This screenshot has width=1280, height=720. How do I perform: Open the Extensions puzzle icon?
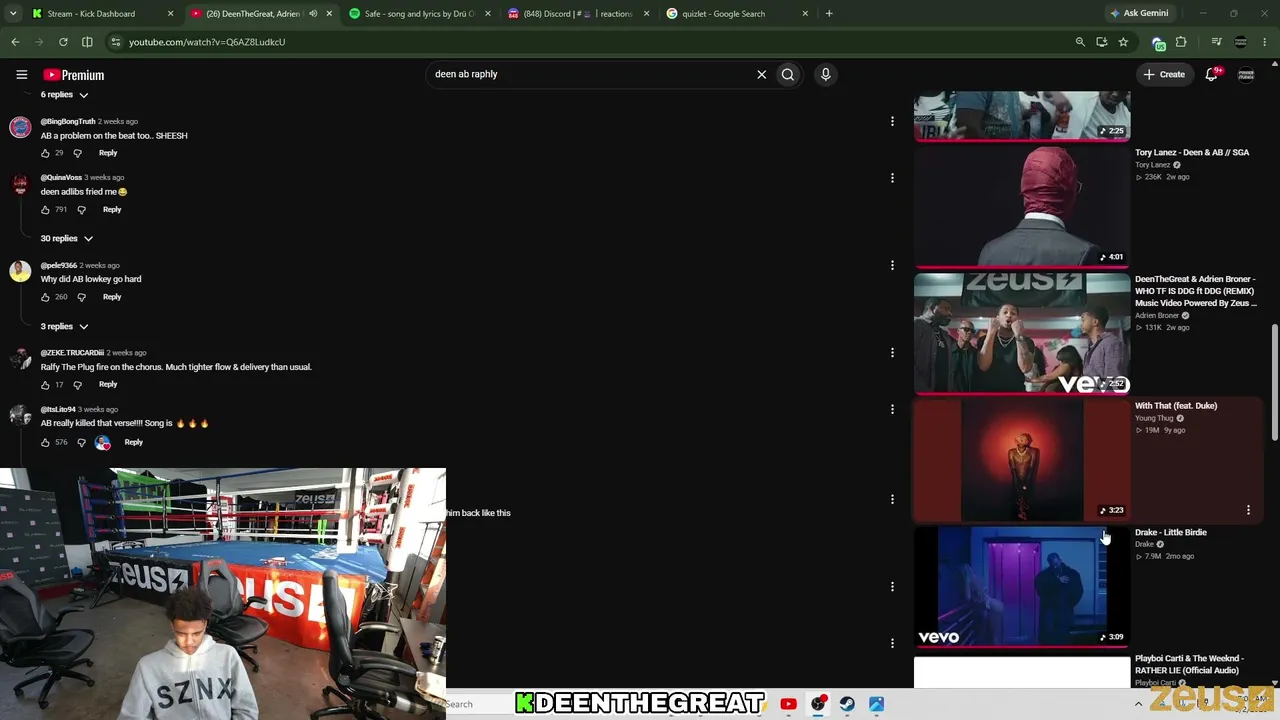1181,42
